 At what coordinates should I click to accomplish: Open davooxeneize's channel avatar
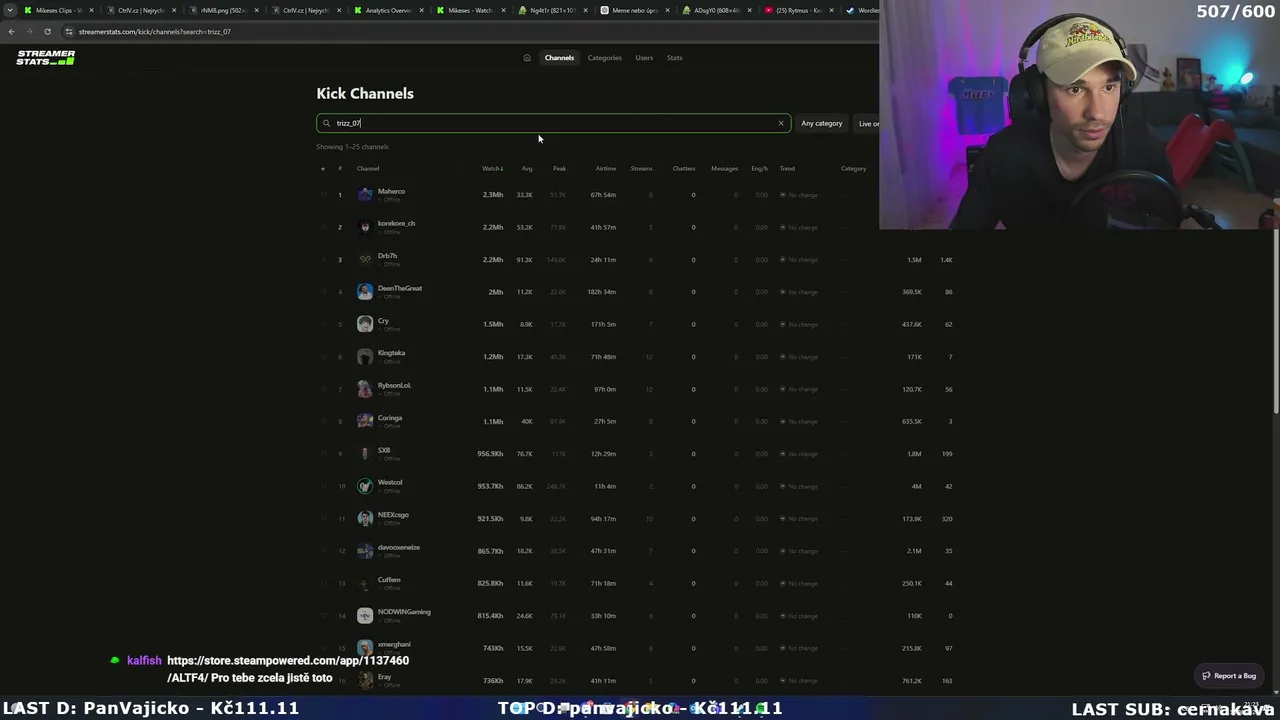(365, 551)
